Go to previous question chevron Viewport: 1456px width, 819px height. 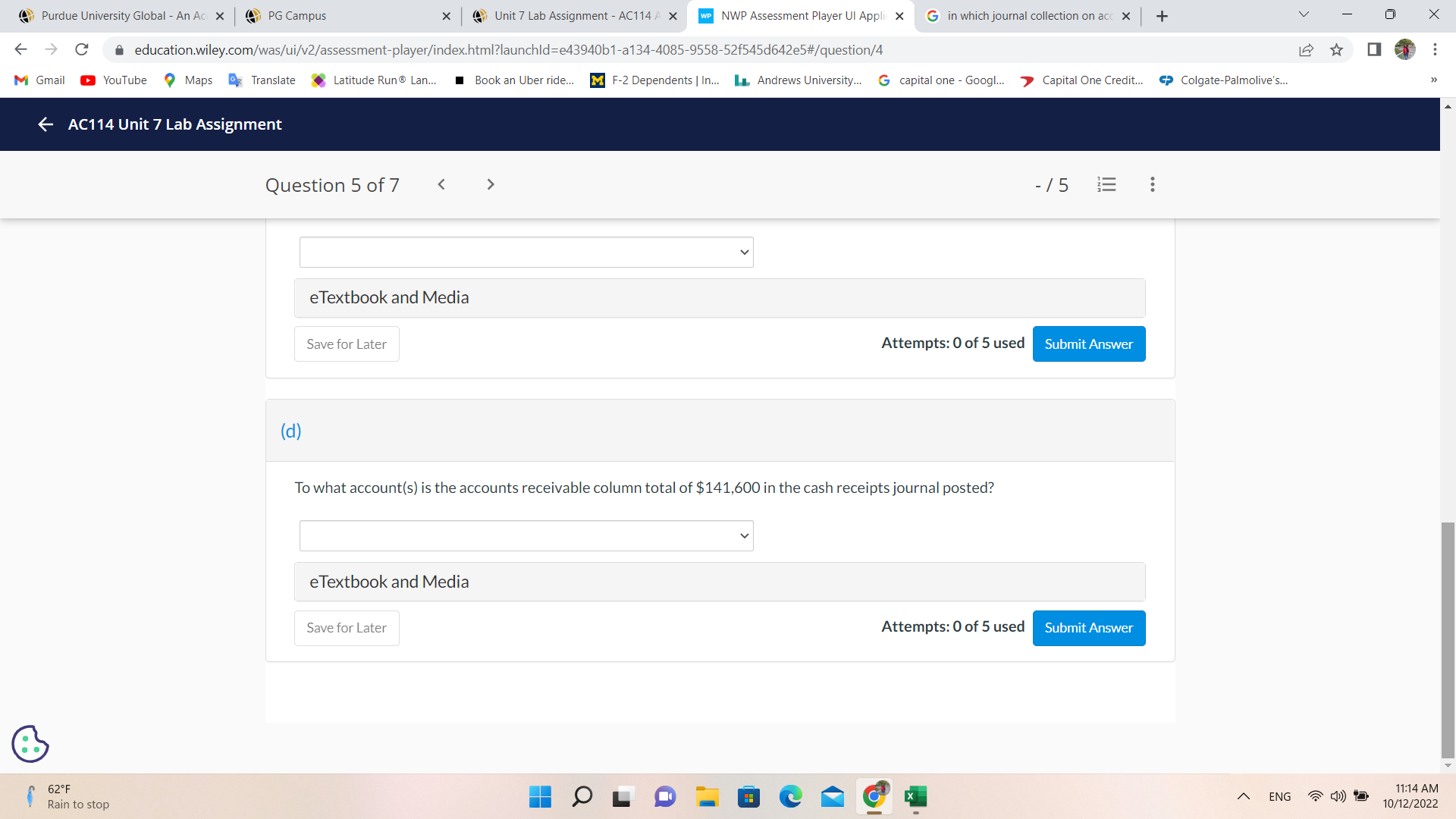[x=441, y=184]
